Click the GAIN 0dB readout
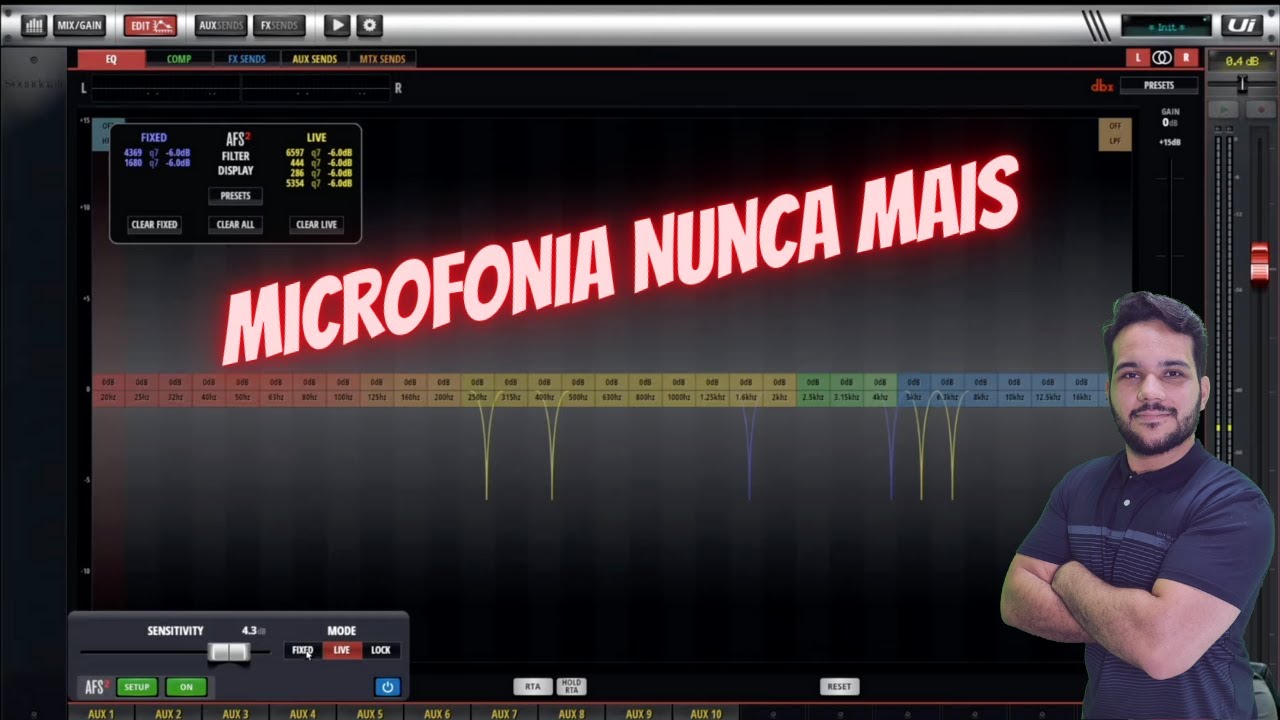This screenshot has height=720, width=1280. [1169, 118]
